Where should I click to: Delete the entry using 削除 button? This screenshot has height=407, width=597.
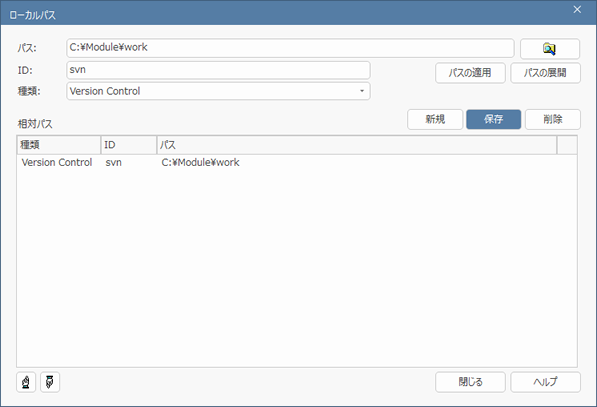point(553,120)
